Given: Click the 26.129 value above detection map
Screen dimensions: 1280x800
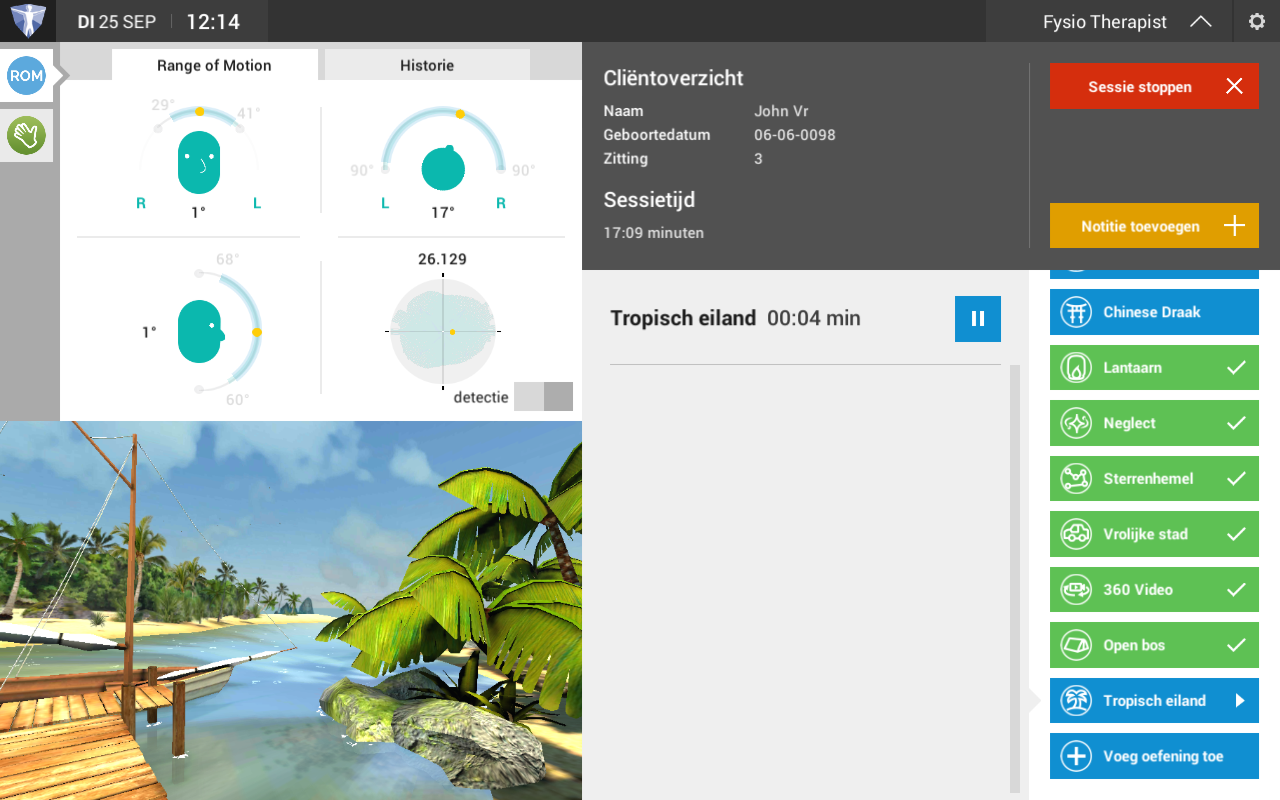Looking at the screenshot, I should [x=442, y=259].
